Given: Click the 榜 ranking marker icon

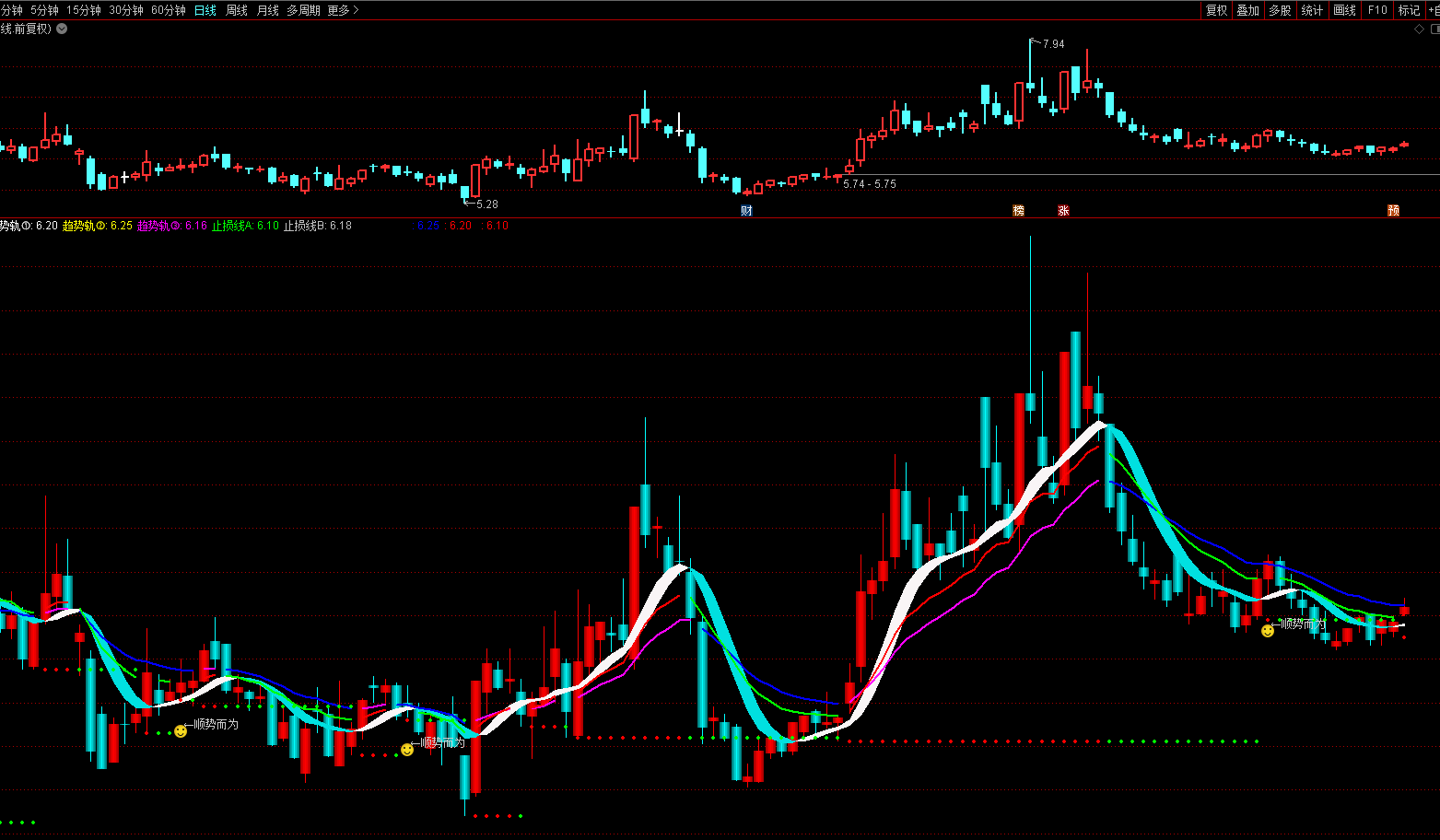Looking at the screenshot, I should 1018,210.
